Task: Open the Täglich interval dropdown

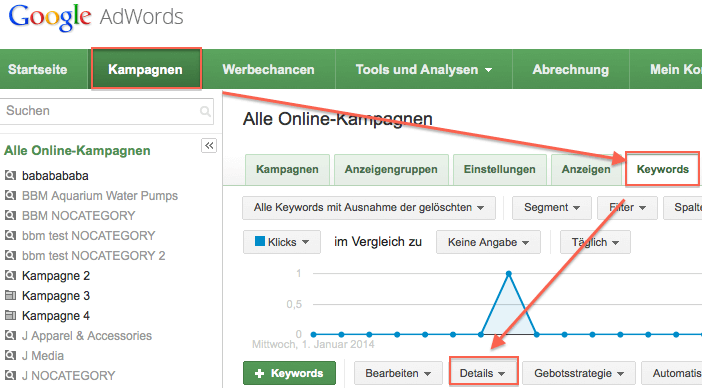Action: click(x=595, y=242)
